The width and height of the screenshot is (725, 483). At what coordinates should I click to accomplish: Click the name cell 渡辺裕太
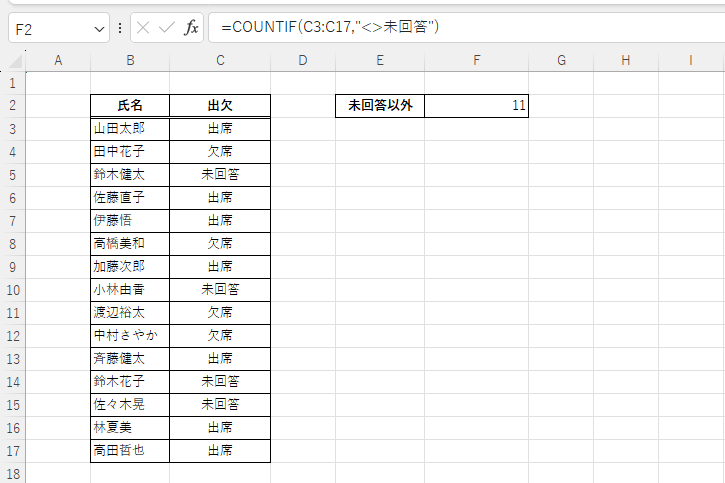tap(130, 313)
